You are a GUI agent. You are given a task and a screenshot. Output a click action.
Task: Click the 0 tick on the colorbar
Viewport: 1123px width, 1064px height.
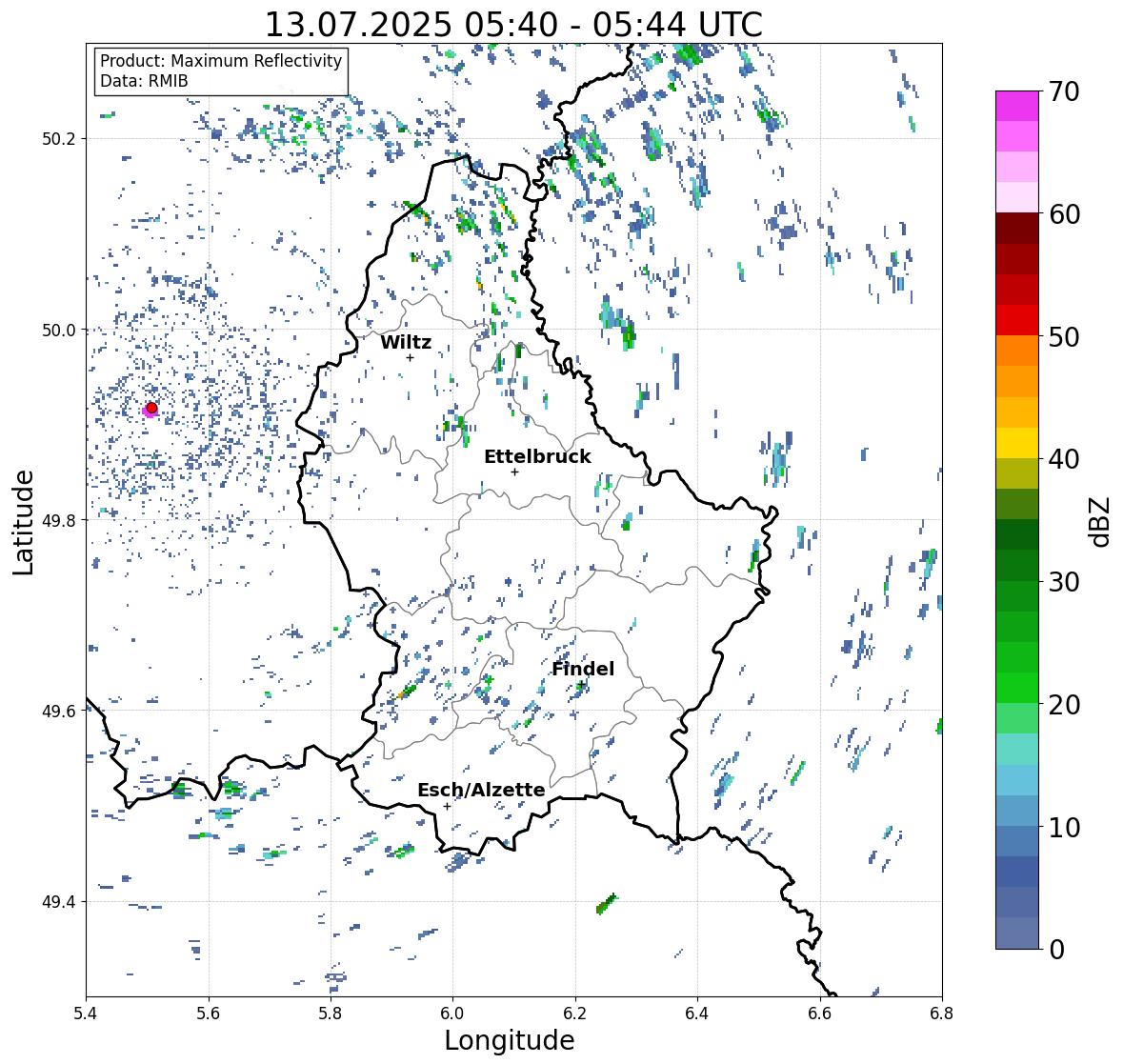click(1056, 950)
